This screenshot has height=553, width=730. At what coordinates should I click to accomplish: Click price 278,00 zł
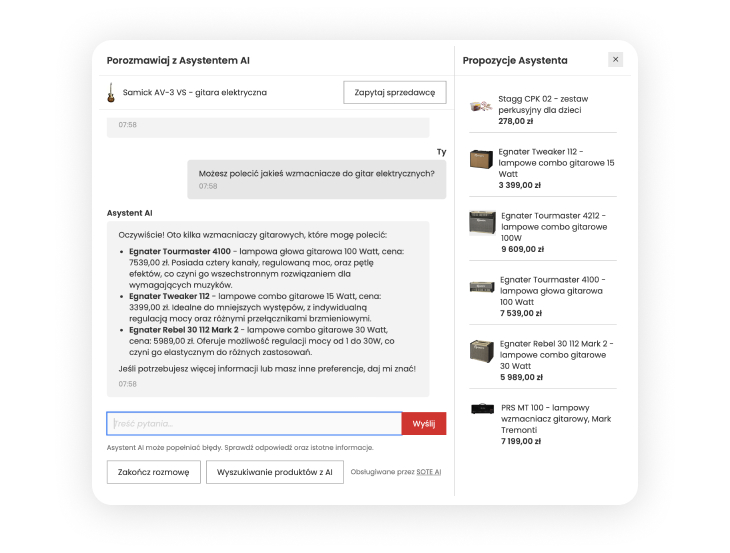515,121
